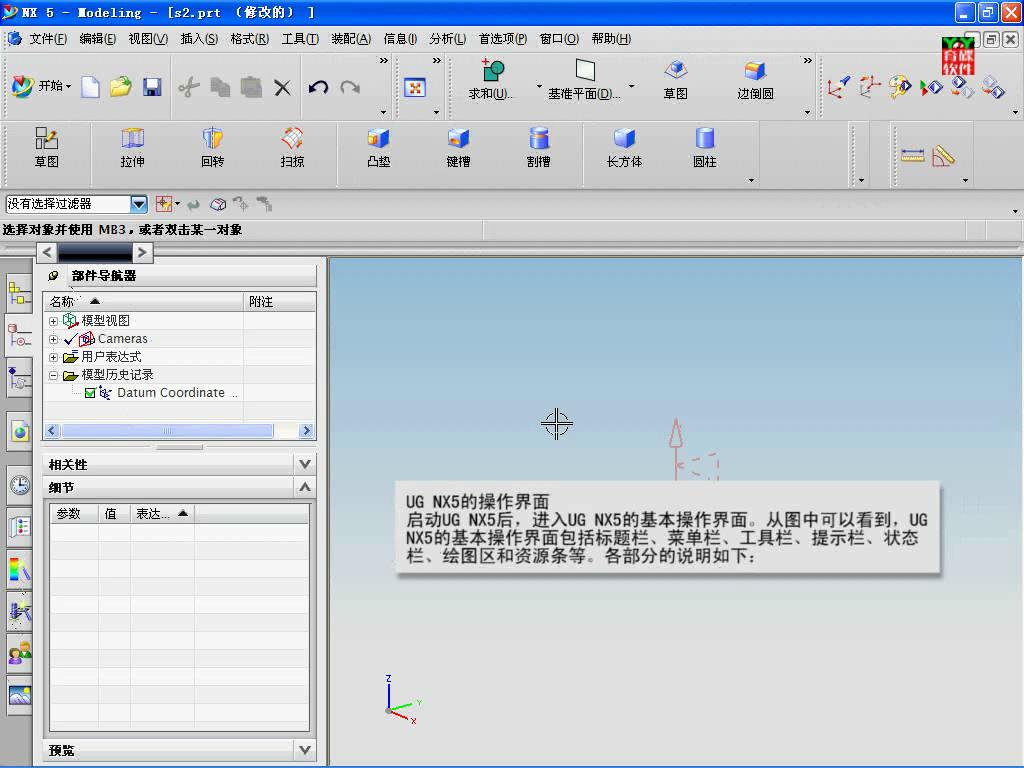The image size is (1024, 768).
Task: Open the 文件(F) menu
Action: point(48,39)
